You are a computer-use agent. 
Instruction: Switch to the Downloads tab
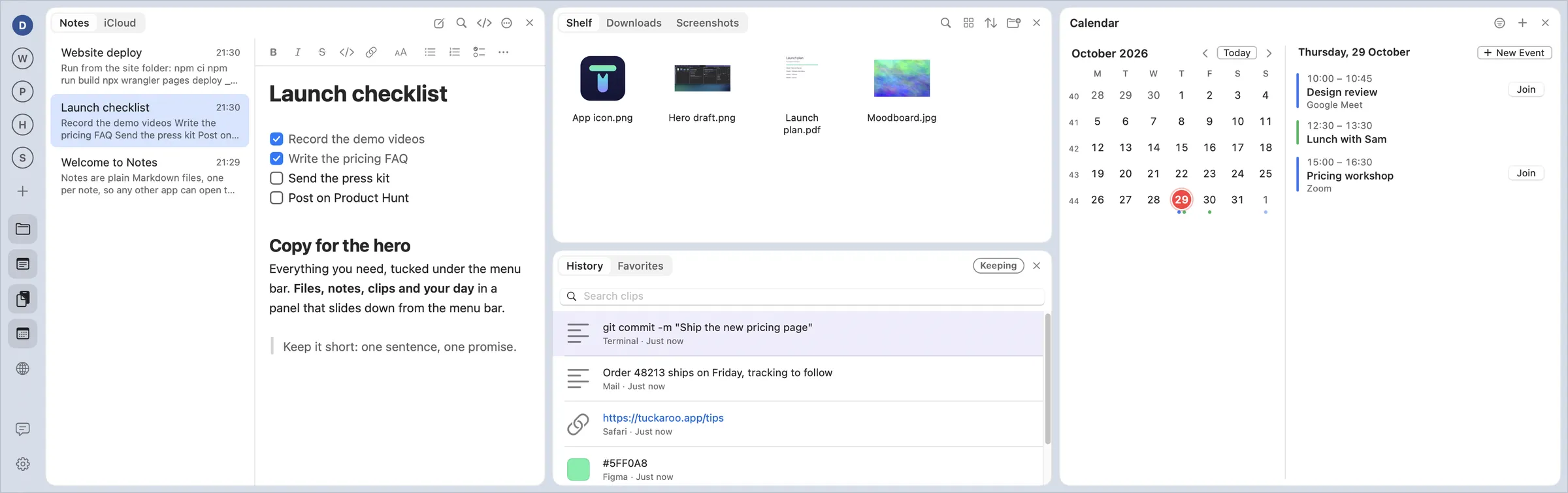pos(634,23)
